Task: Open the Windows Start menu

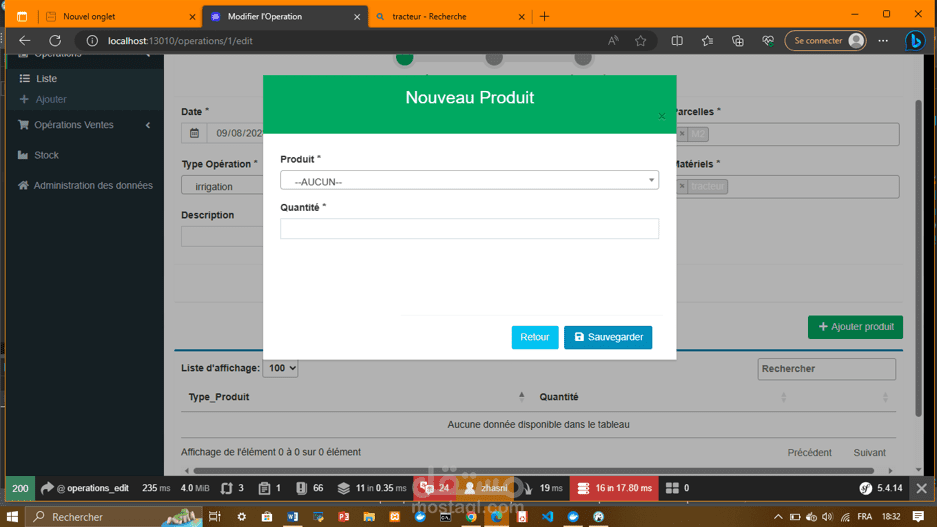Action: (x=12, y=517)
